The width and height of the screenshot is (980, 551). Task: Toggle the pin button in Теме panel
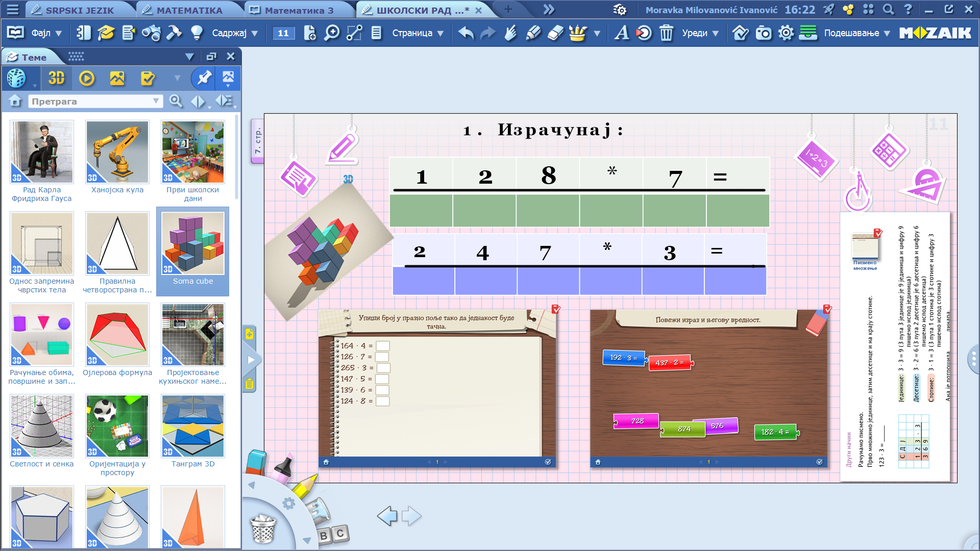[x=203, y=78]
